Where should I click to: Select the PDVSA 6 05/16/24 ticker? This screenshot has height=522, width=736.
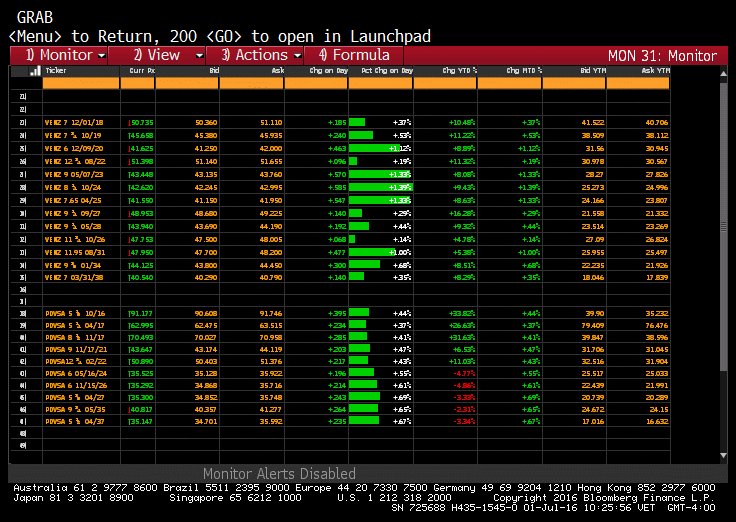point(77,374)
